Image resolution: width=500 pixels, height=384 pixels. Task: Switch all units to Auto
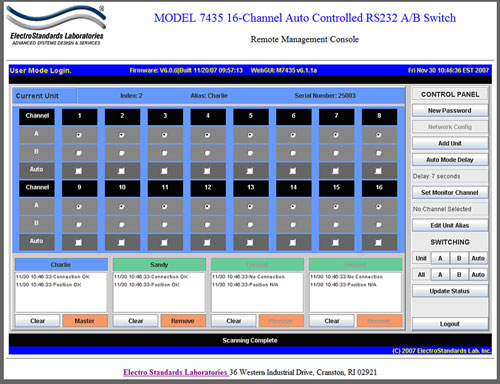coord(478,275)
